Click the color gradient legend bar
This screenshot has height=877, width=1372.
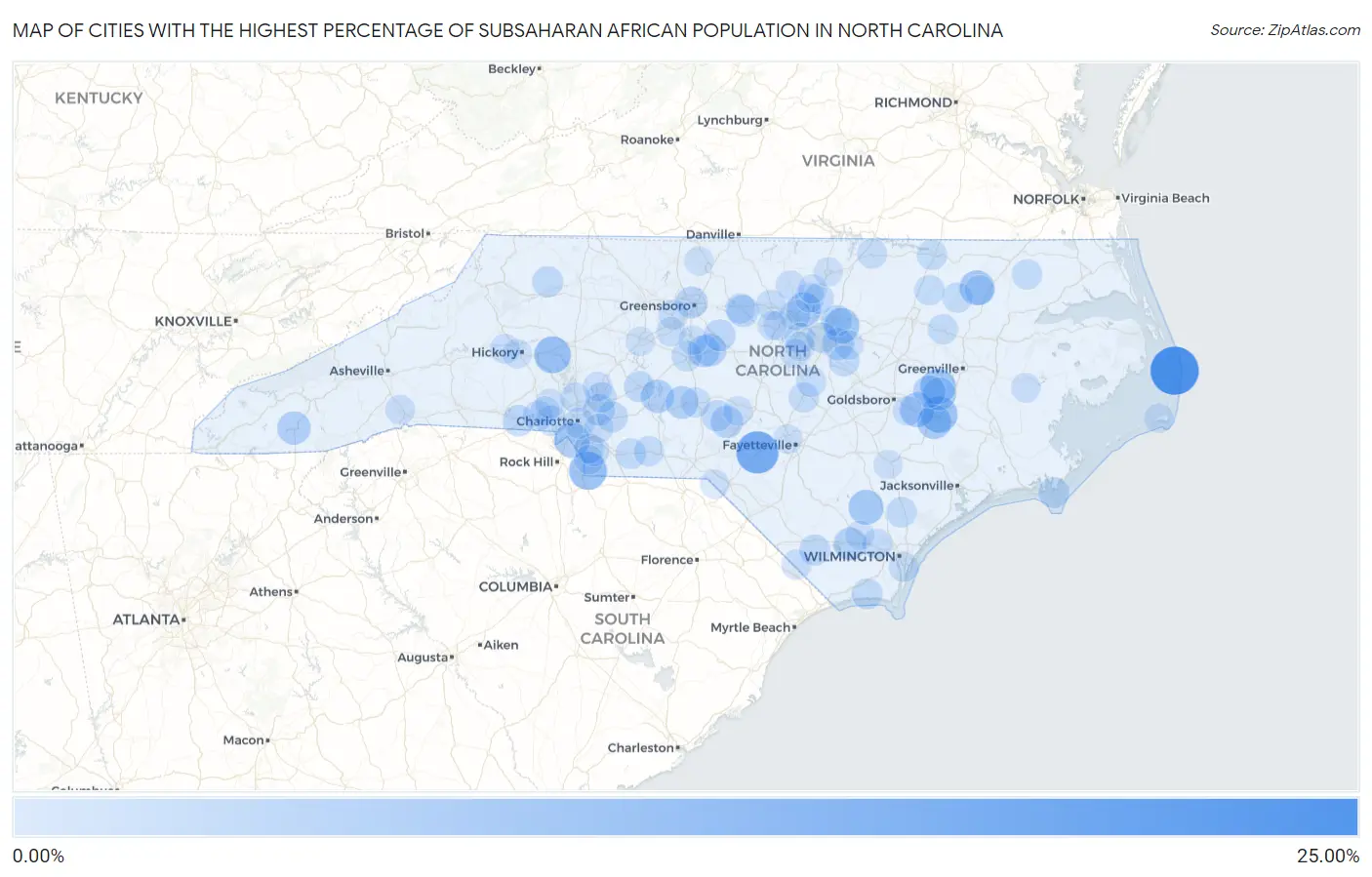point(686,817)
